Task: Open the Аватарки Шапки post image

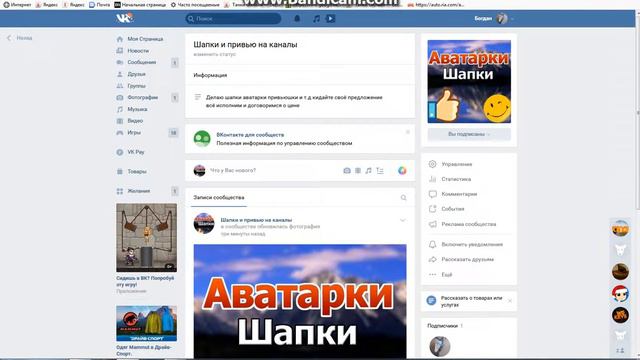Action: pos(300,302)
